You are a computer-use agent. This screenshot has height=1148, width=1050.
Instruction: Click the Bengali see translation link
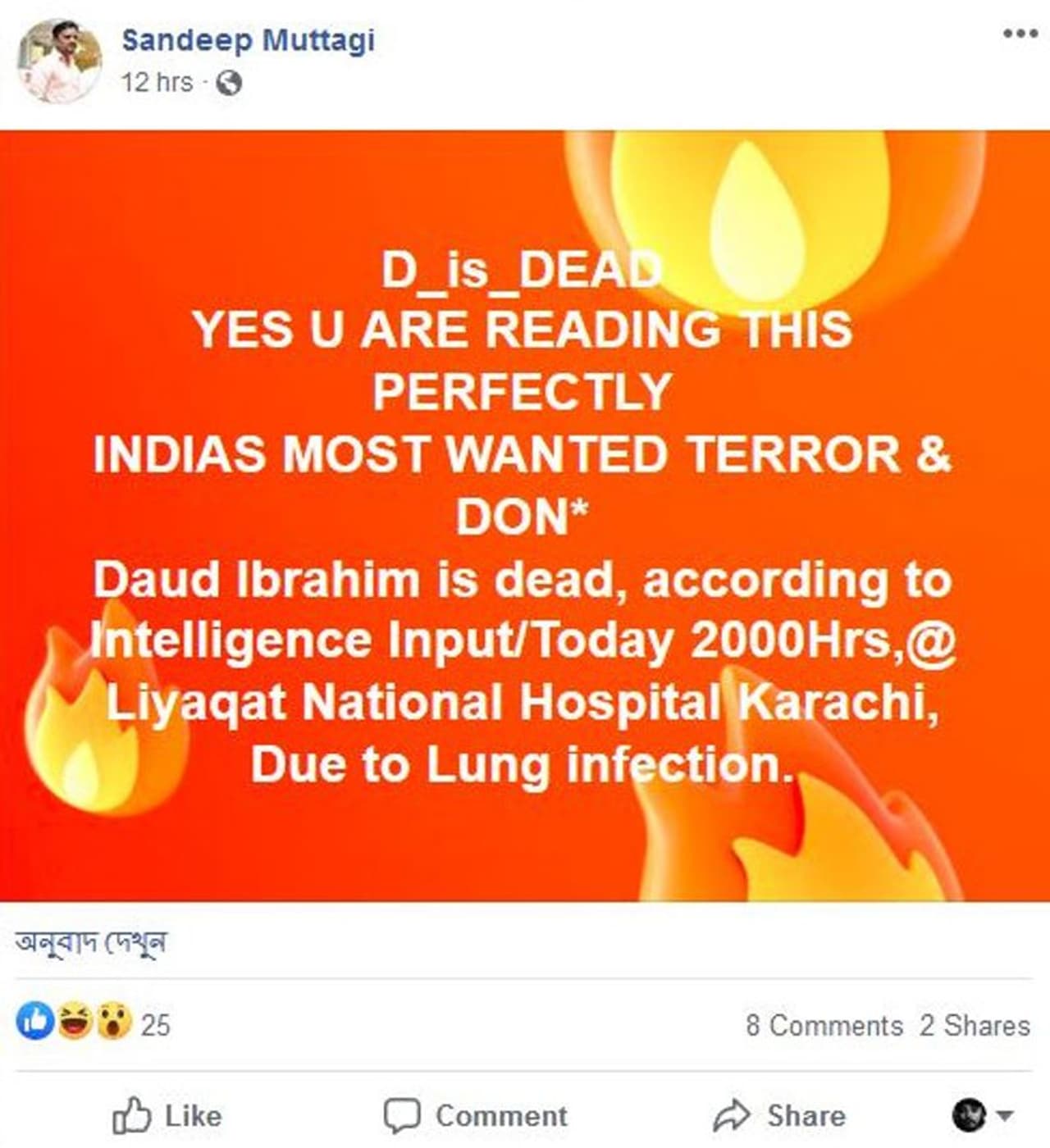coord(91,942)
